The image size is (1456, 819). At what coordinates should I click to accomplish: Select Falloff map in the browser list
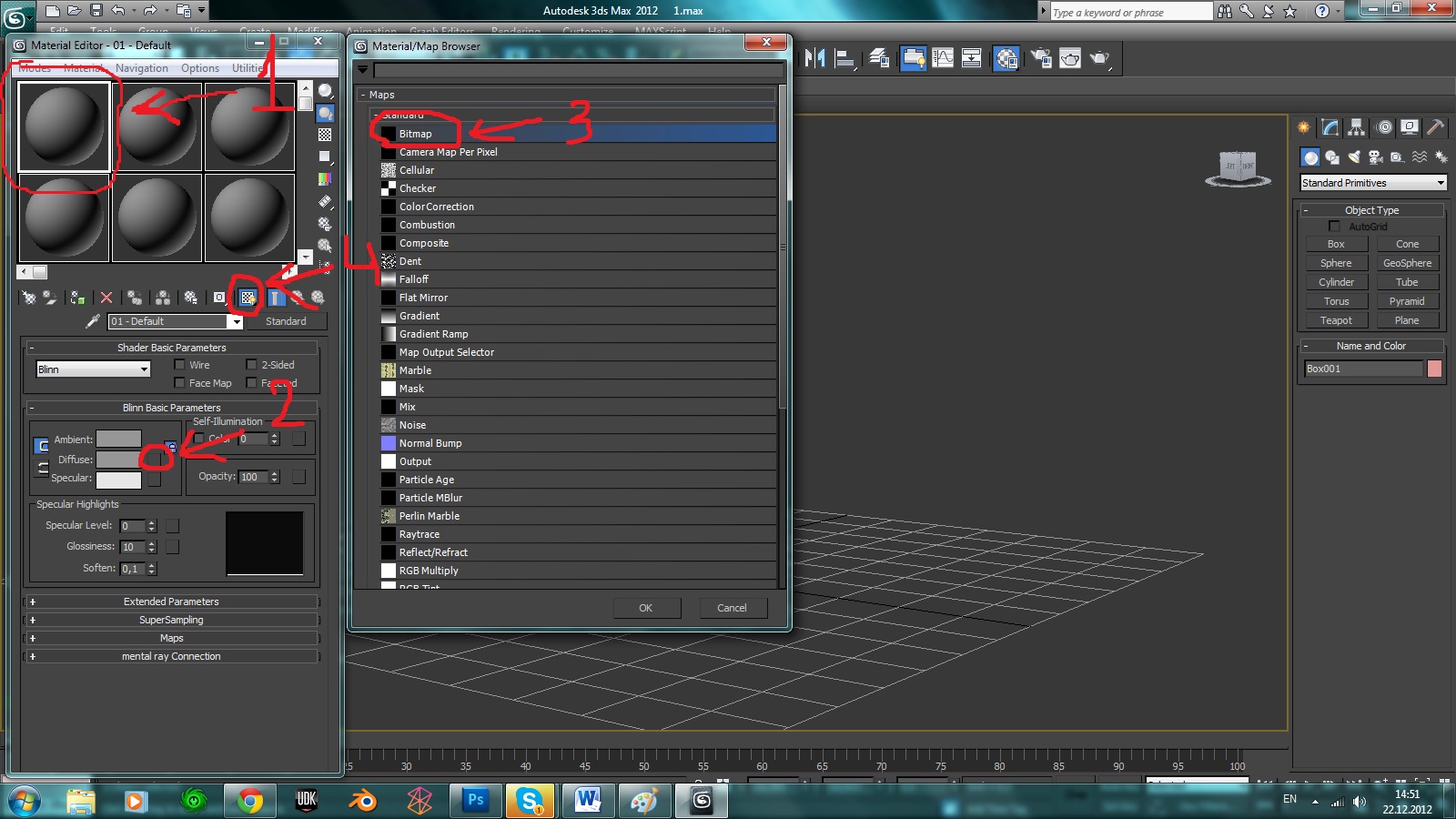(x=578, y=279)
